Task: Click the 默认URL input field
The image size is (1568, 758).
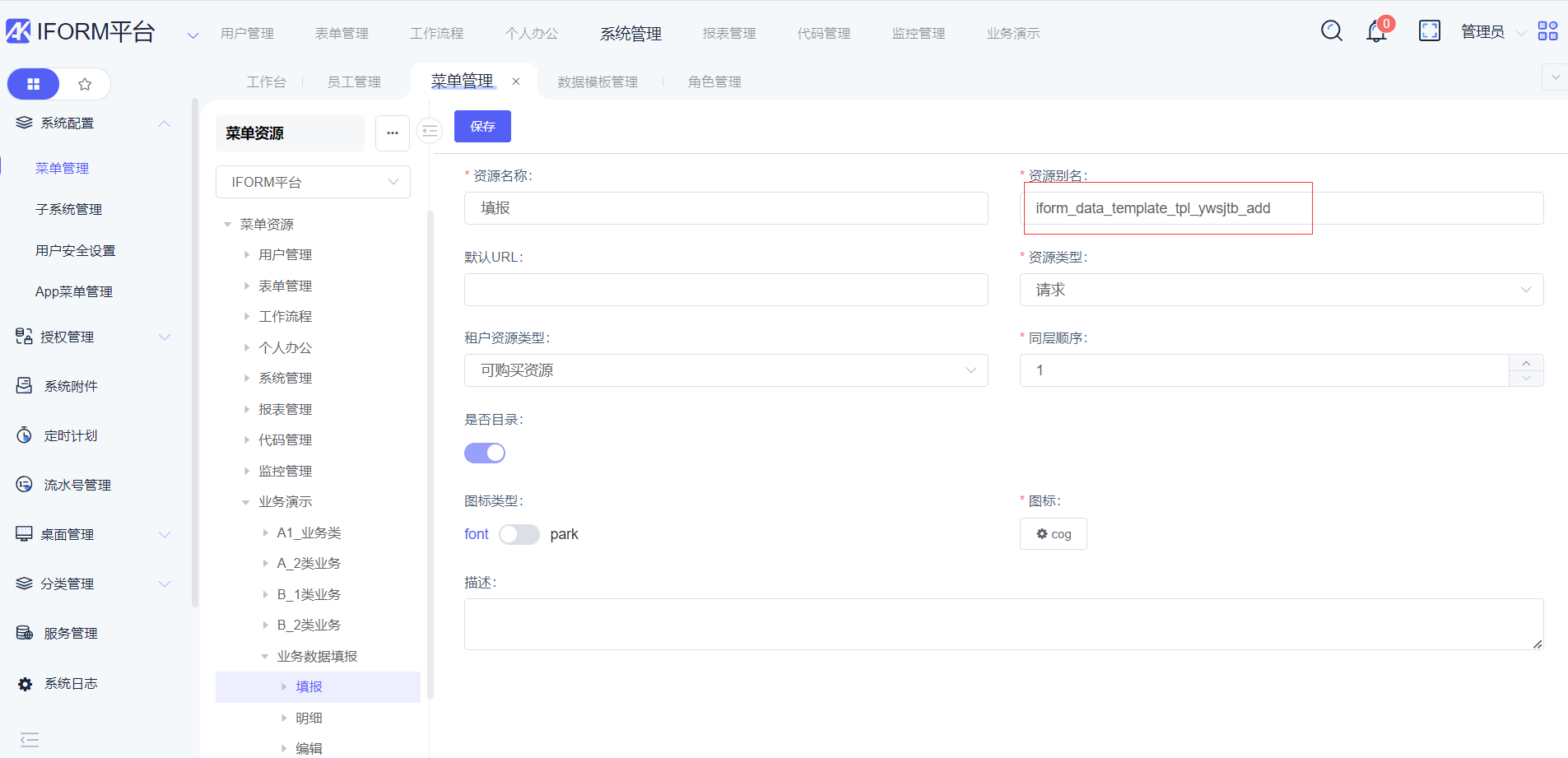Action: point(725,290)
